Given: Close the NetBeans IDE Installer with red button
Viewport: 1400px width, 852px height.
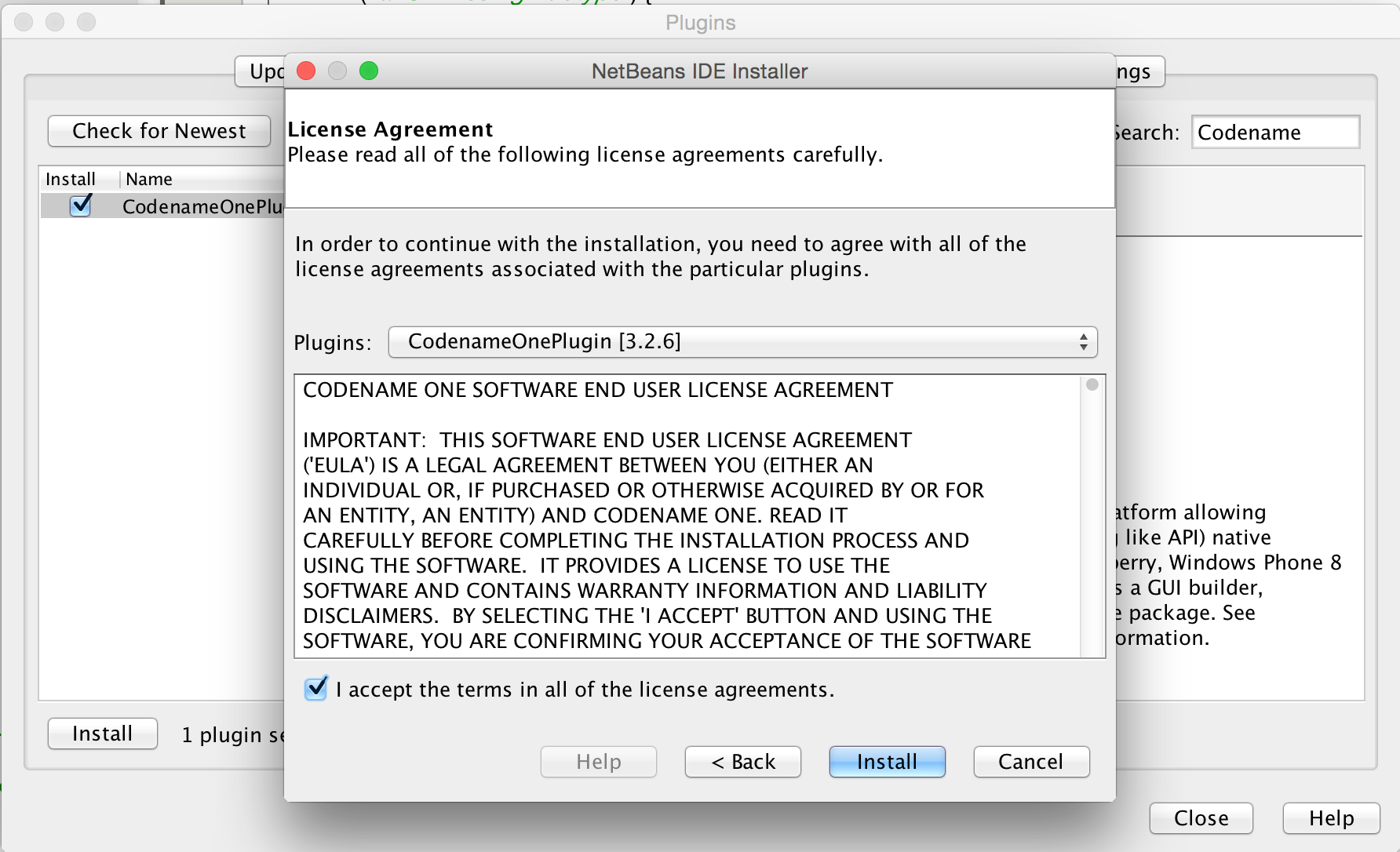Looking at the screenshot, I should pyautogui.click(x=306, y=71).
